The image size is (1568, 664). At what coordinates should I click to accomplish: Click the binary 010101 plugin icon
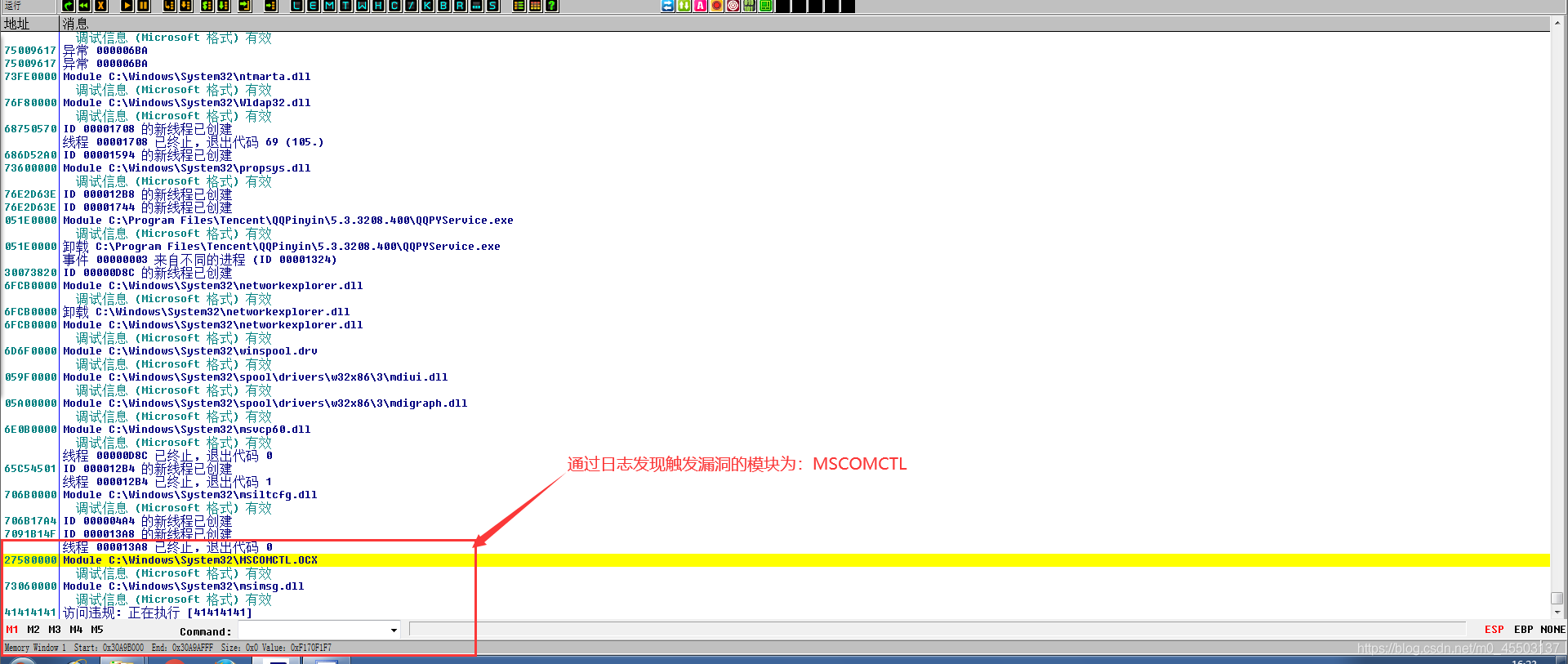coord(749,6)
